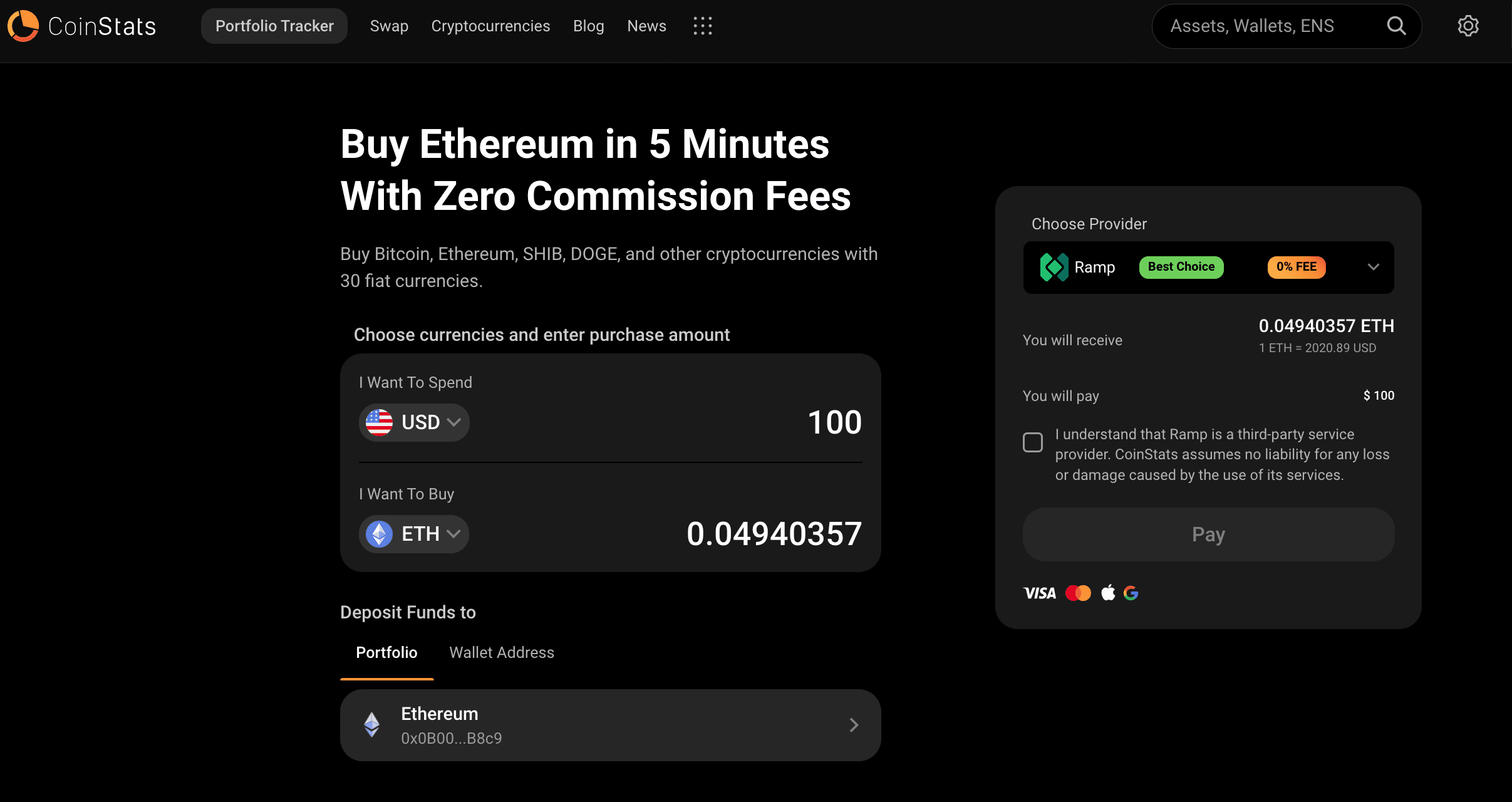Go to the Cryptocurrencies page
Screen dimensions: 1512x802
point(490,26)
